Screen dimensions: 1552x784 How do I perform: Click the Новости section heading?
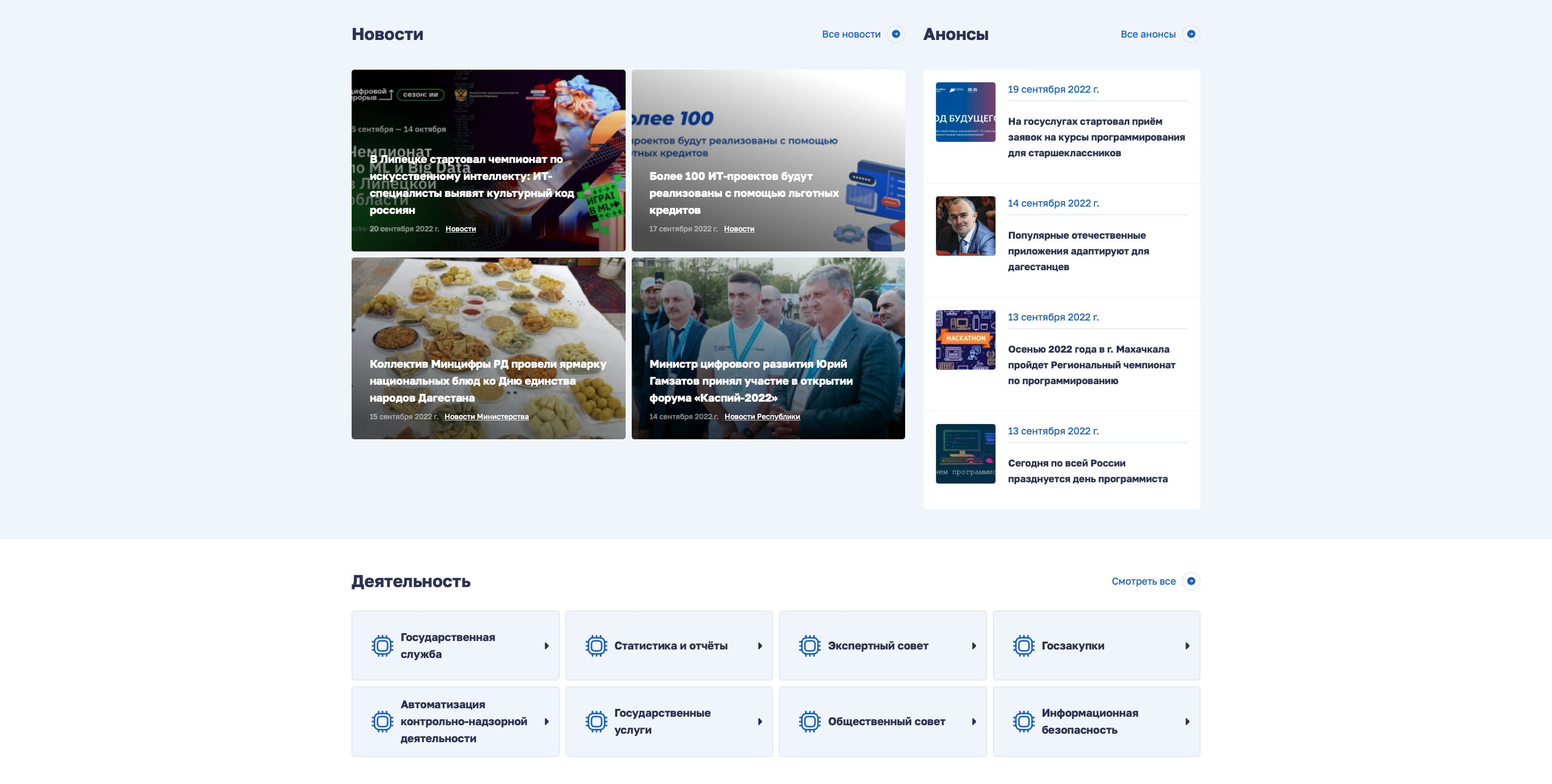click(387, 35)
